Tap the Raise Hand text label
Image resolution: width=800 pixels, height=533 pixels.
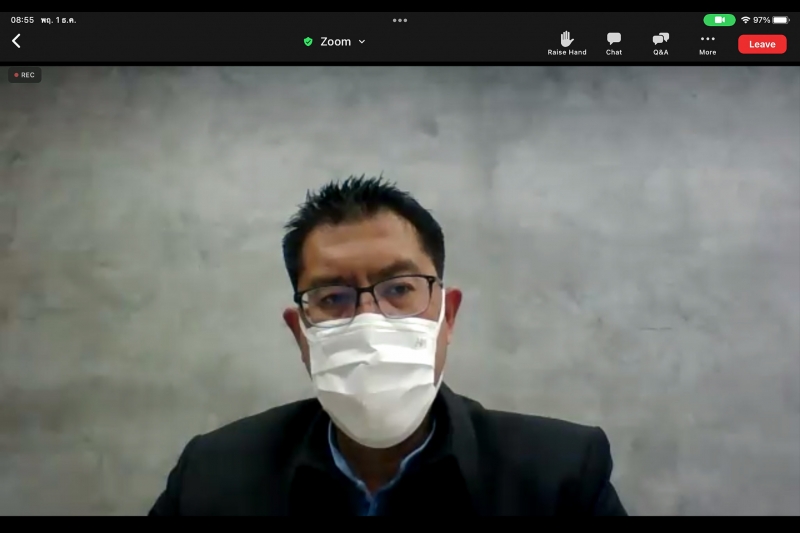point(567,52)
